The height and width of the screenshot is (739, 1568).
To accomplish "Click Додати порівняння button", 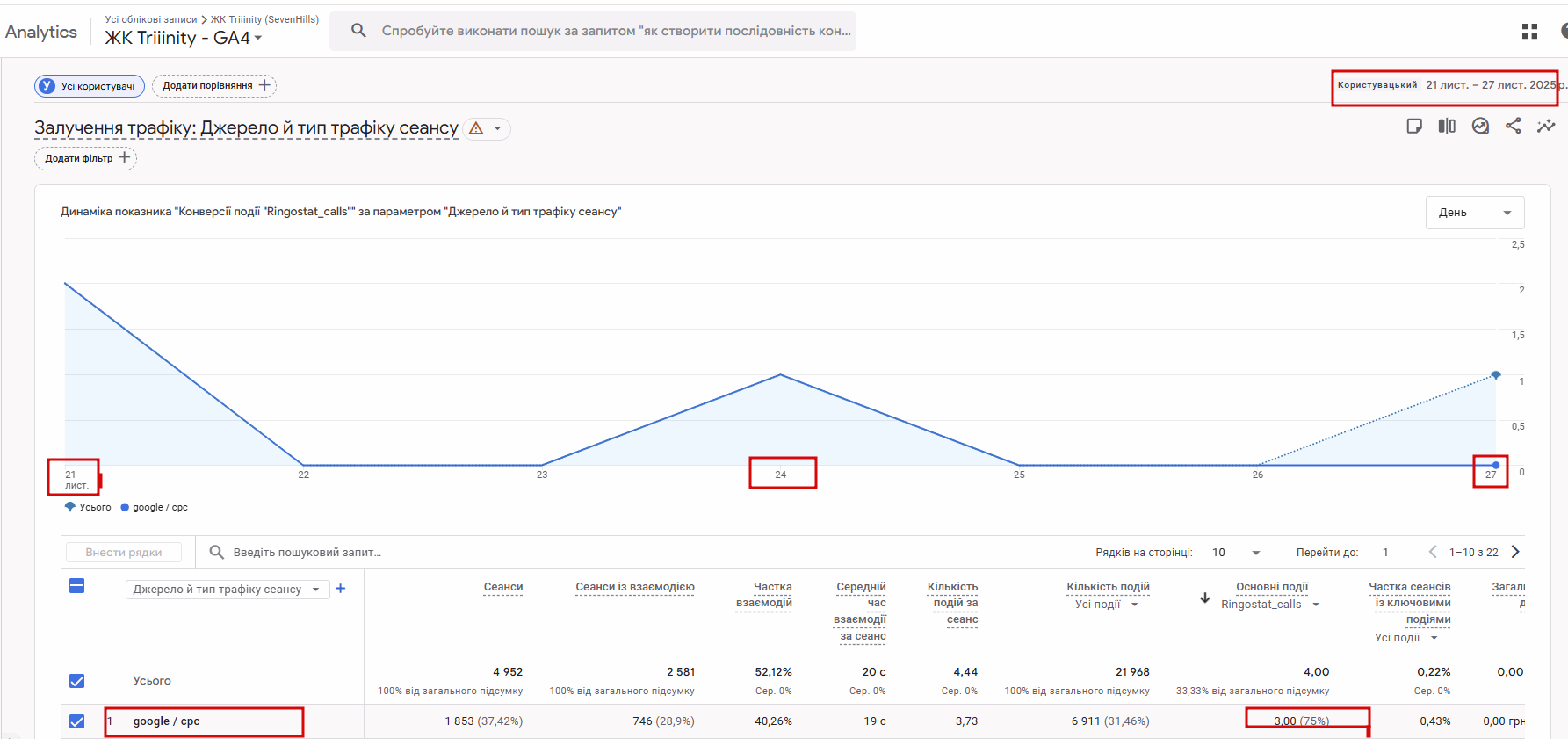I will [214, 85].
